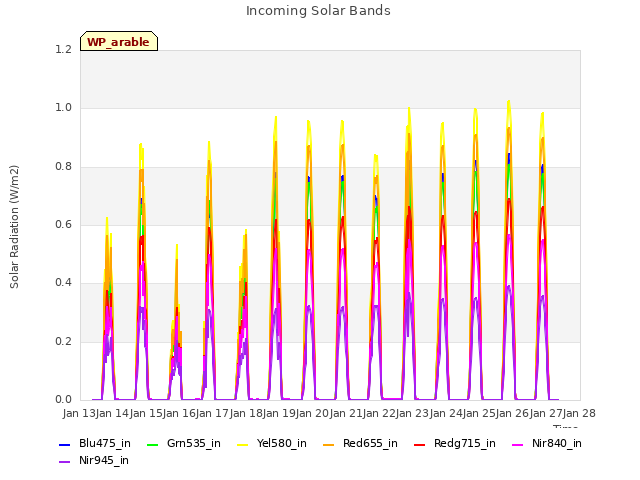Click the Yel580_in legend label

click(282, 443)
